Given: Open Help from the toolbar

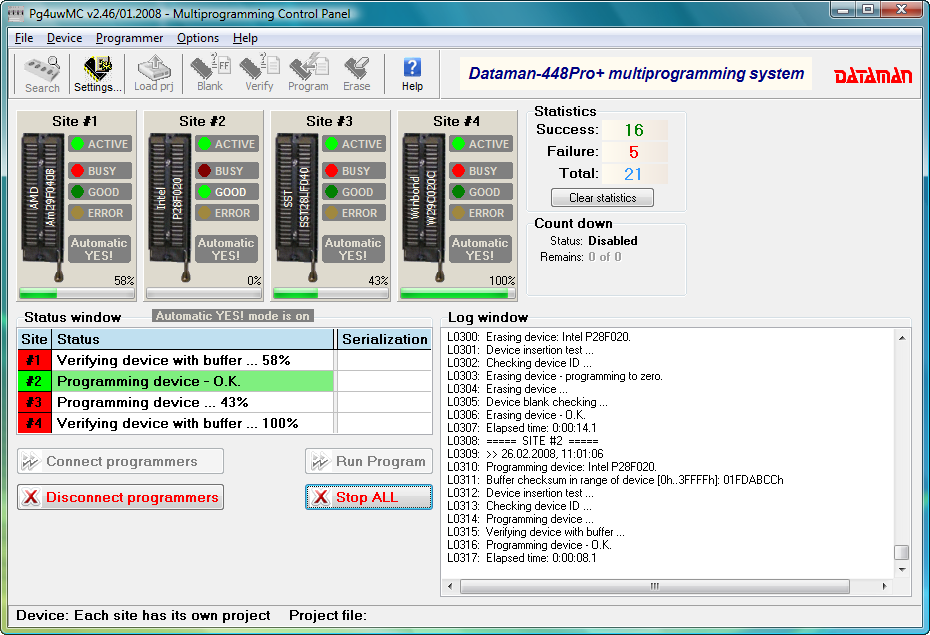Looking at the screenshot, I should pos(411,72).
